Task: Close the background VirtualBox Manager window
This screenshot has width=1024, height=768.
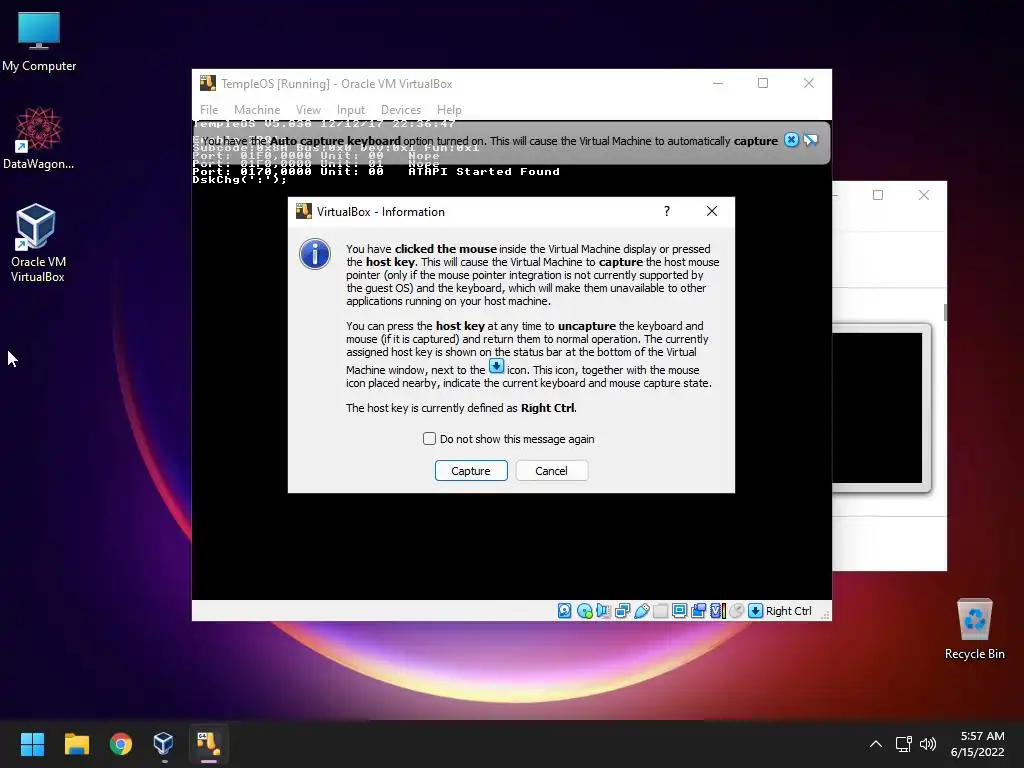Action: [x=923, y=195]
